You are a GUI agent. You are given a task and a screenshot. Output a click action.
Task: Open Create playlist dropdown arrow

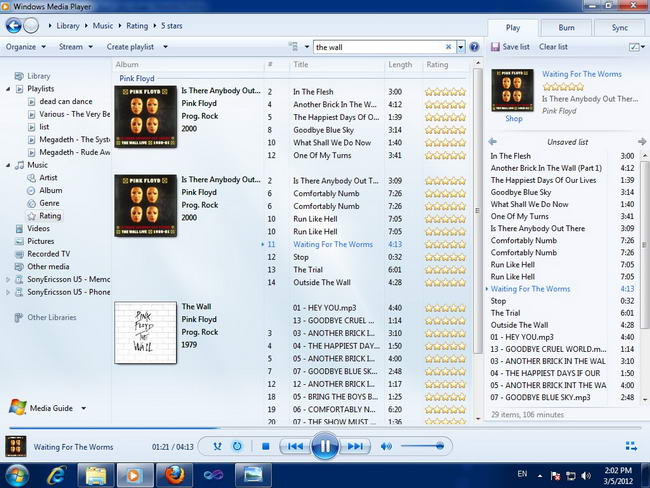click(165, 47)
